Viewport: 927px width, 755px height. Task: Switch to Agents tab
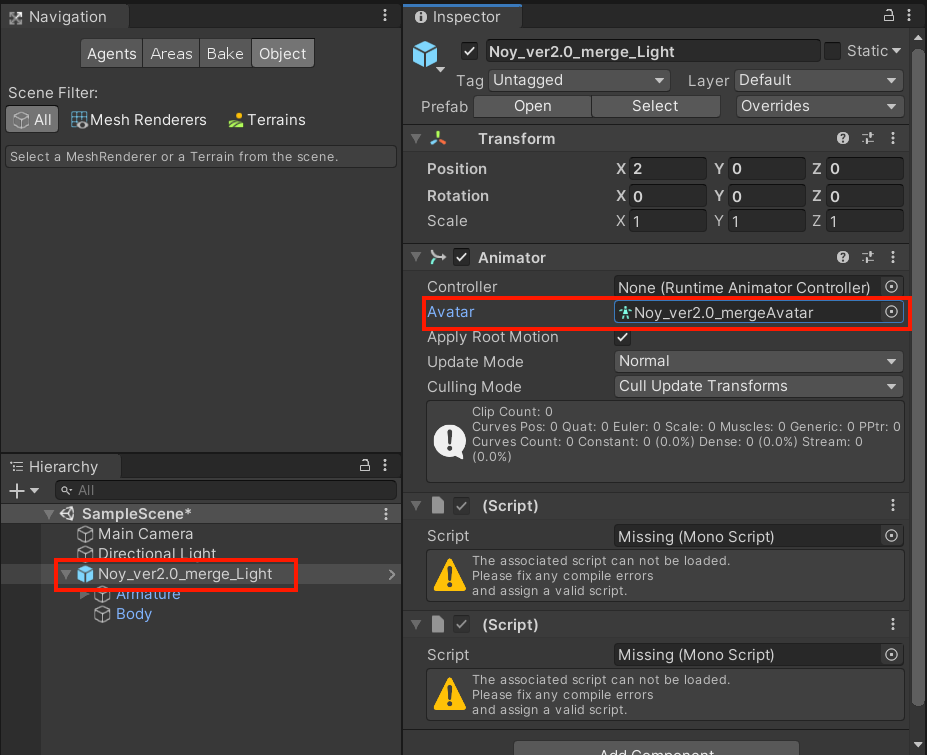coord(112,53)
